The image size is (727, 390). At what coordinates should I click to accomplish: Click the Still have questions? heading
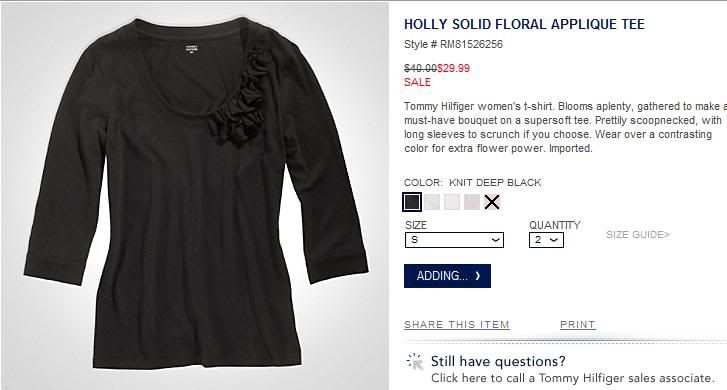[x=498, y=361]
